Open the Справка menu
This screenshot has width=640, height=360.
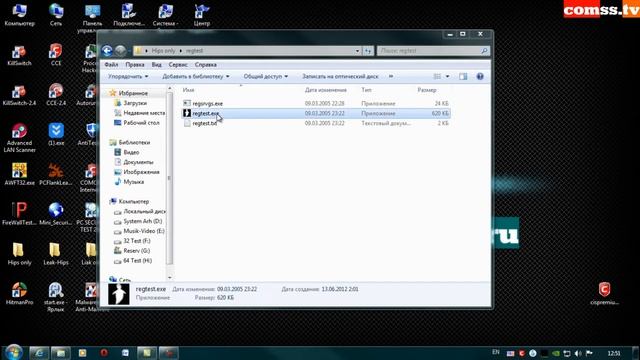click(205, 65)
